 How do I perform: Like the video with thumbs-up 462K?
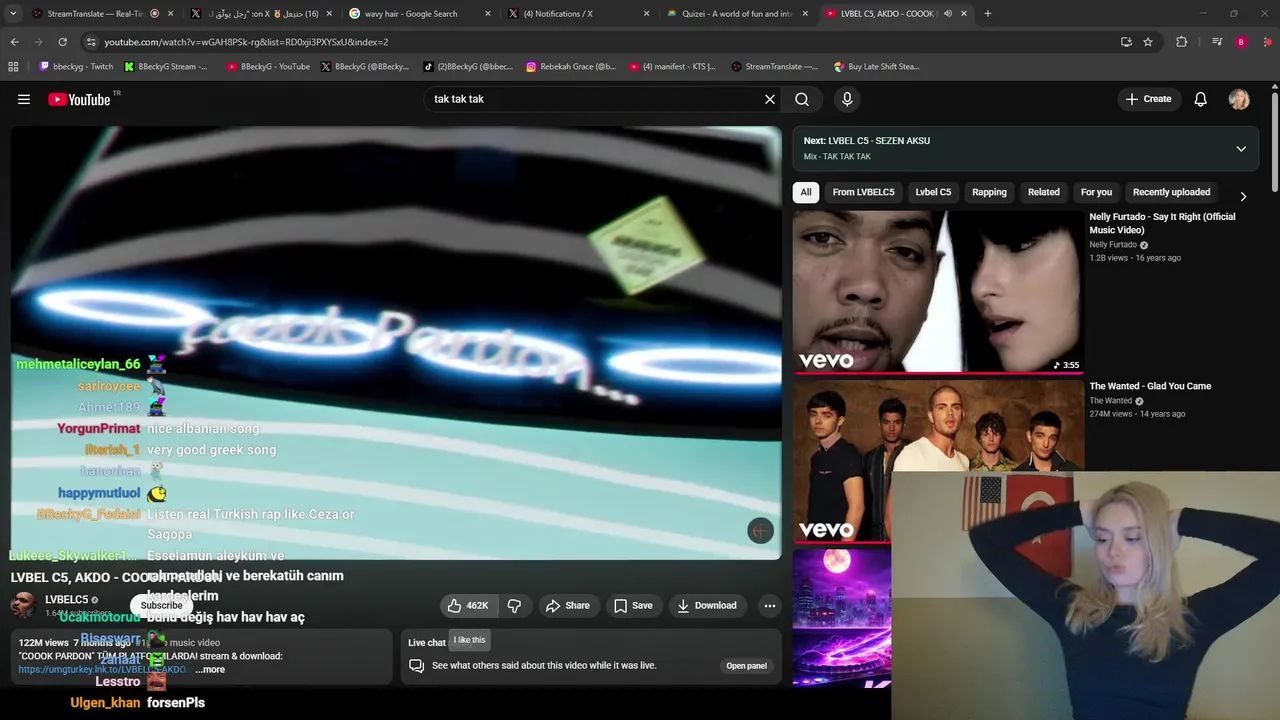coord(468,605)
